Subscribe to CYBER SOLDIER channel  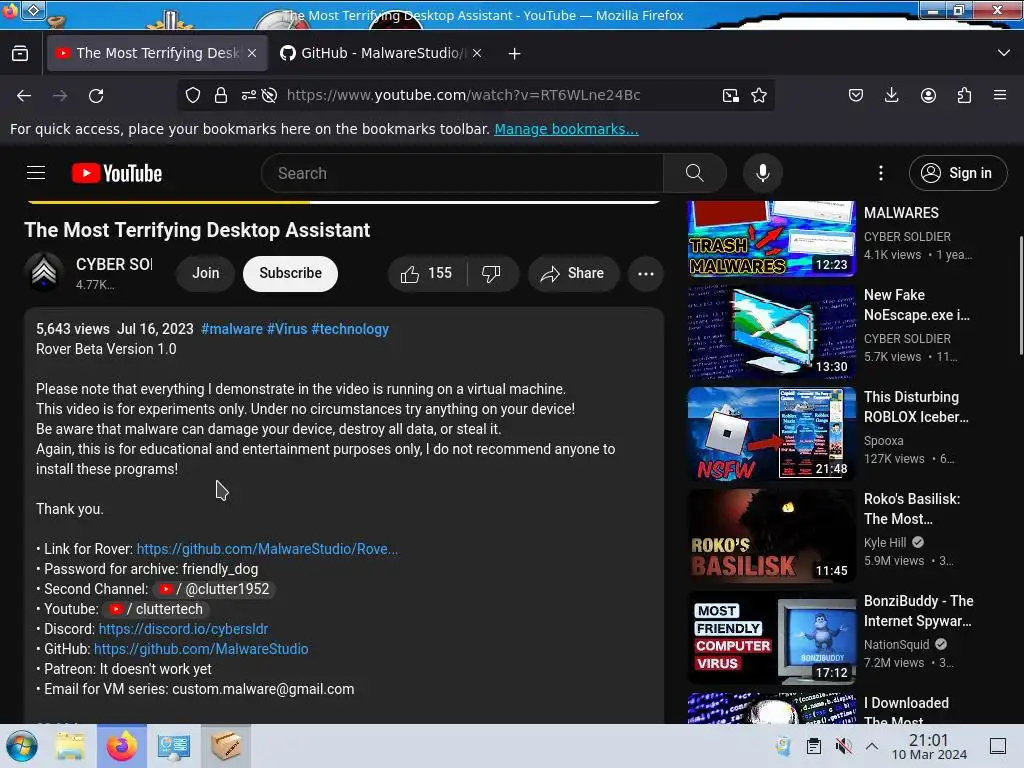pos(291,273)
